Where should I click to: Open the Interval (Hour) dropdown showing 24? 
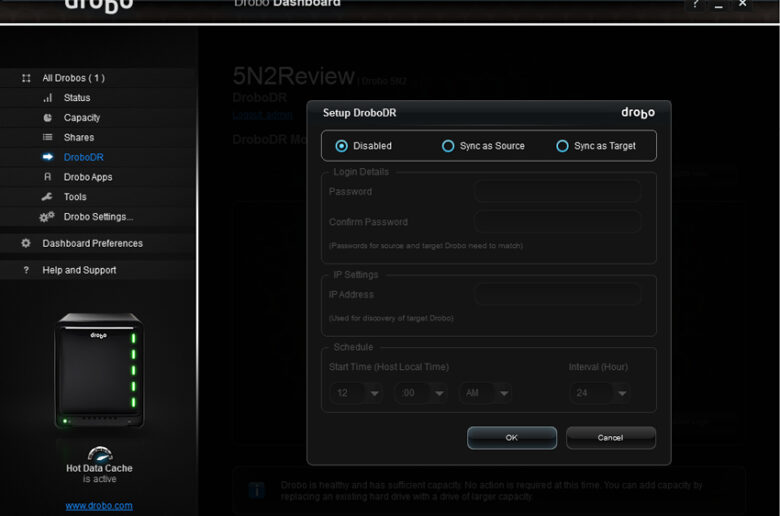click(x=599, y=393)
